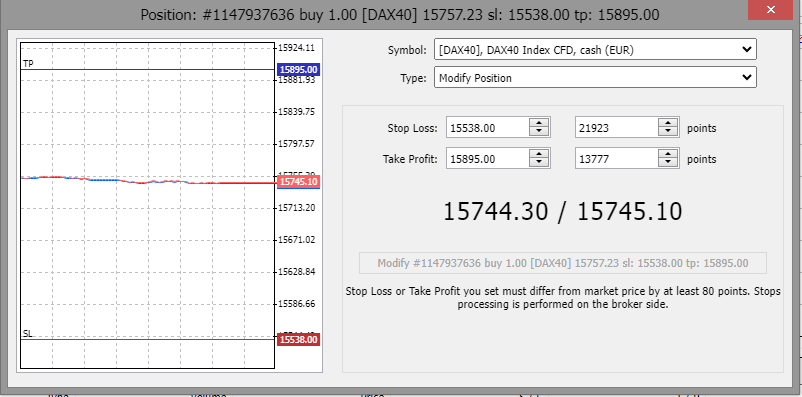This screenshot has height=397, width=802.
Task: Decrease the Take Profit price with down arrow
Action: 539,163
